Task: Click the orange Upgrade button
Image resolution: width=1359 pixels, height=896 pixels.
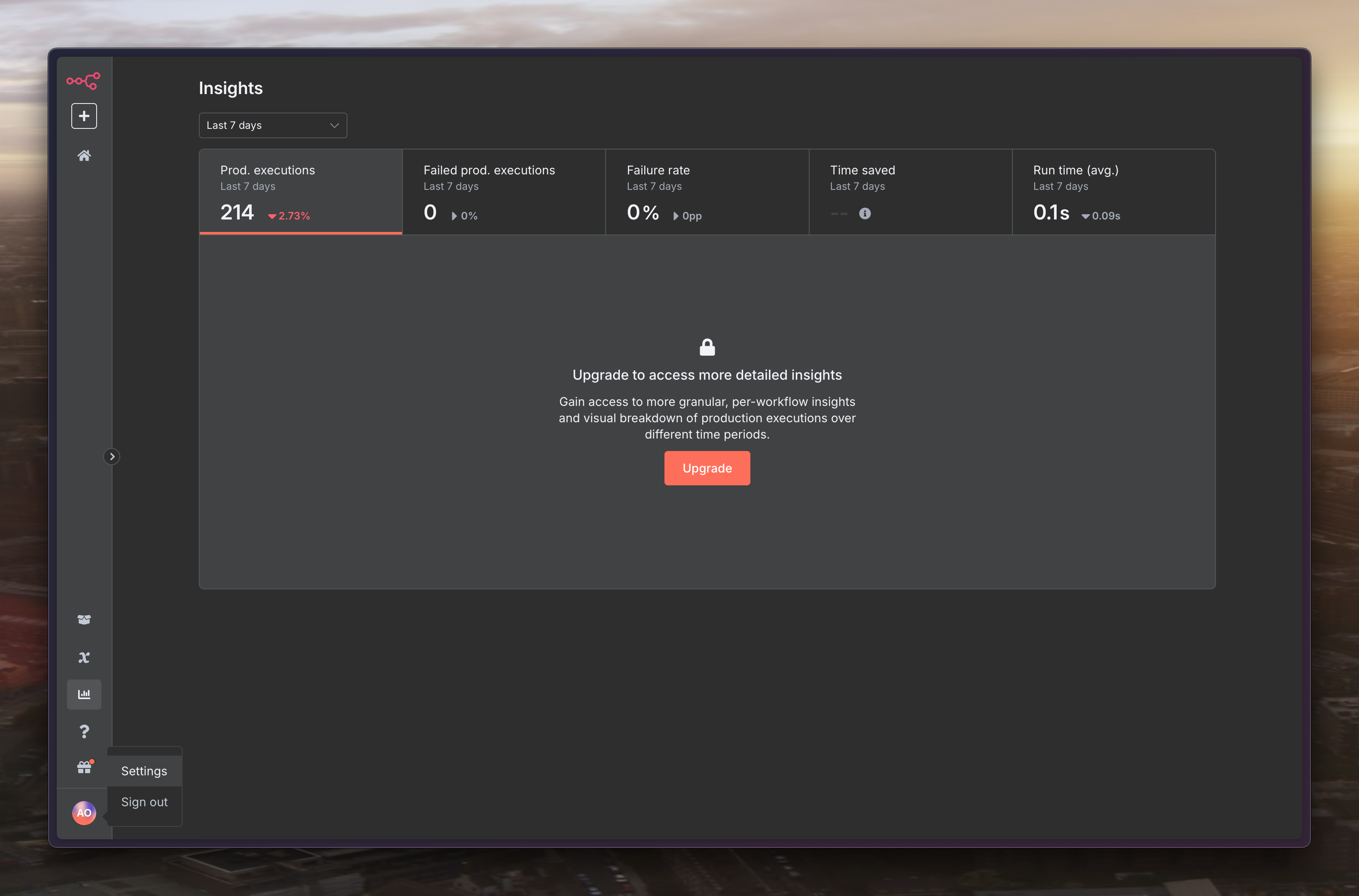Action: [707, 468]
